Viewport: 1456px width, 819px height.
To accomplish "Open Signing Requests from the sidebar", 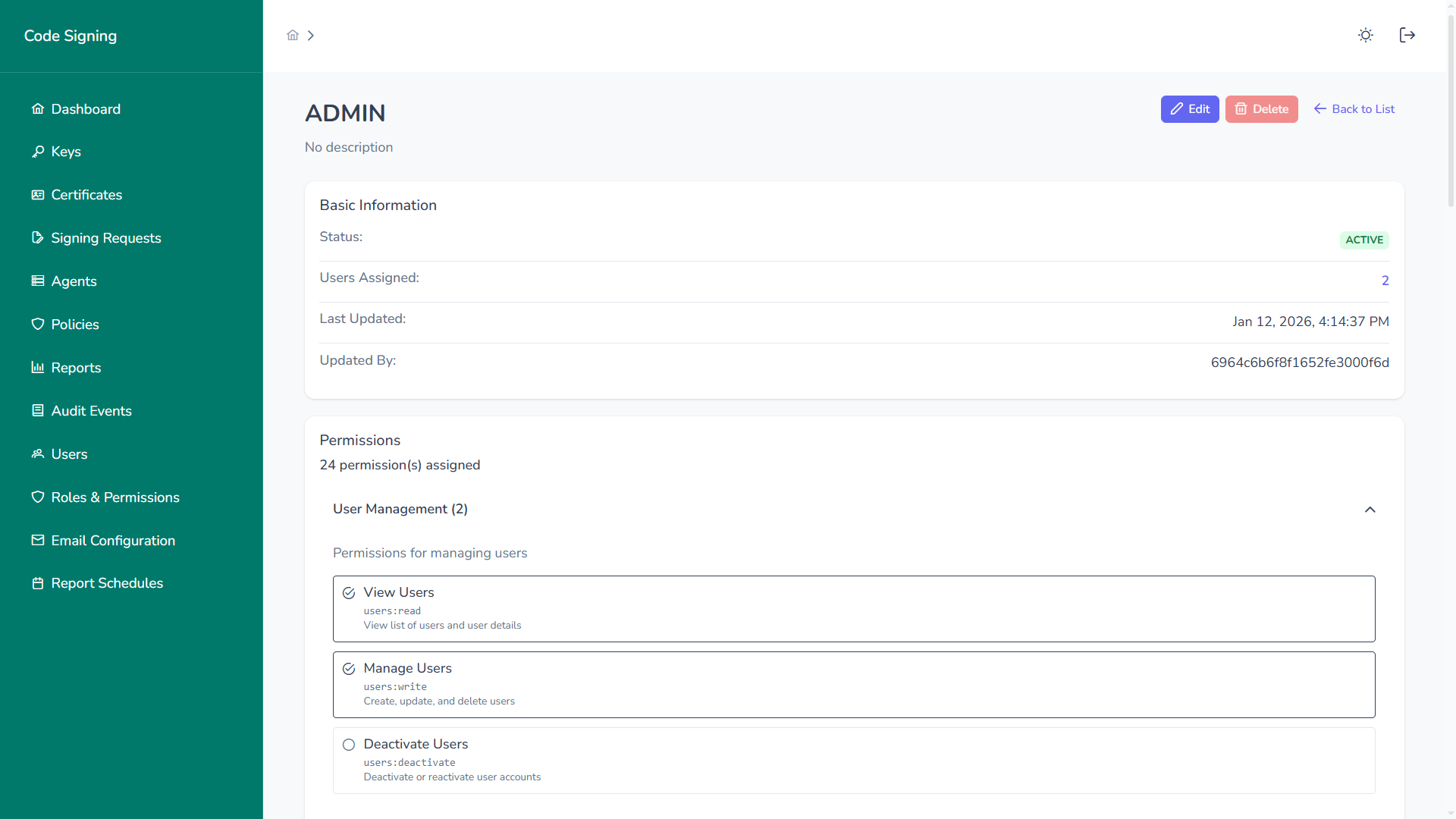I will pos(105,238).
